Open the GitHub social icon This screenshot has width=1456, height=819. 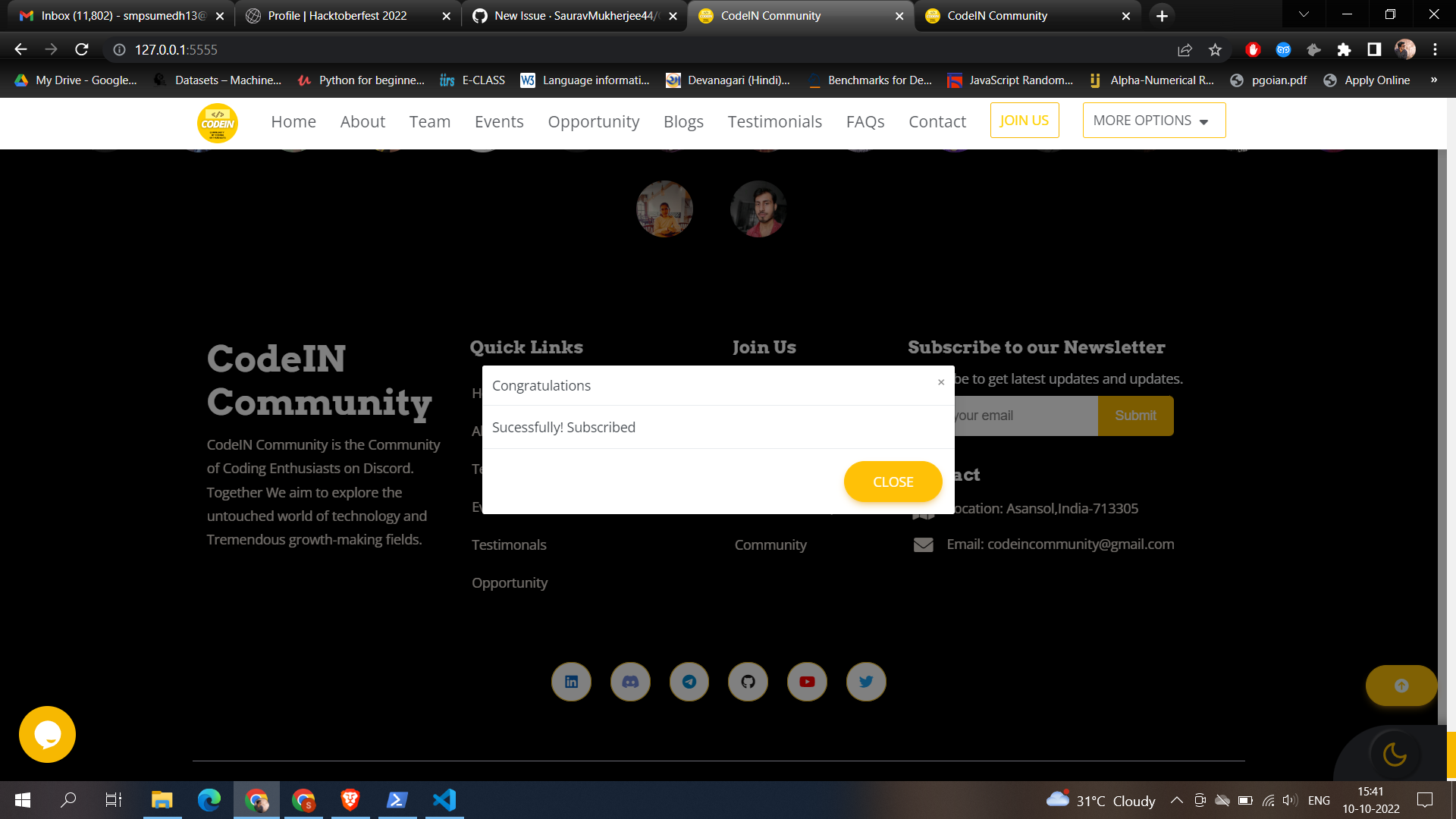[x=748, y=682]
